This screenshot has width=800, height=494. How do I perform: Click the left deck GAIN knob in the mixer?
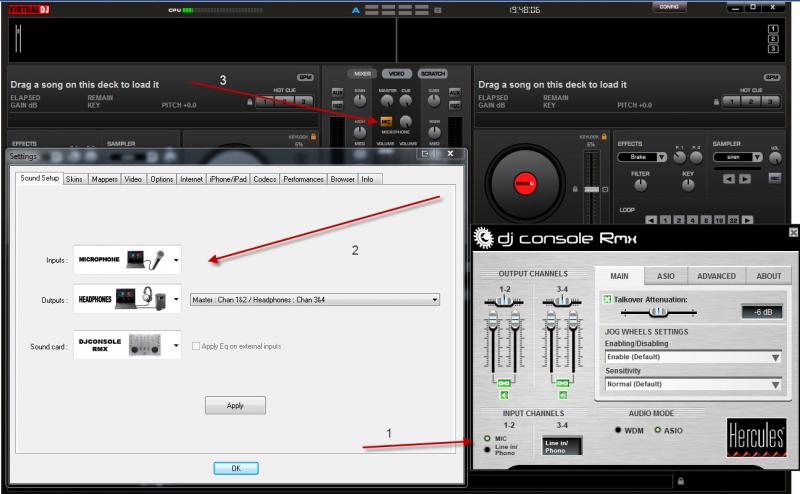click(360, 101)
